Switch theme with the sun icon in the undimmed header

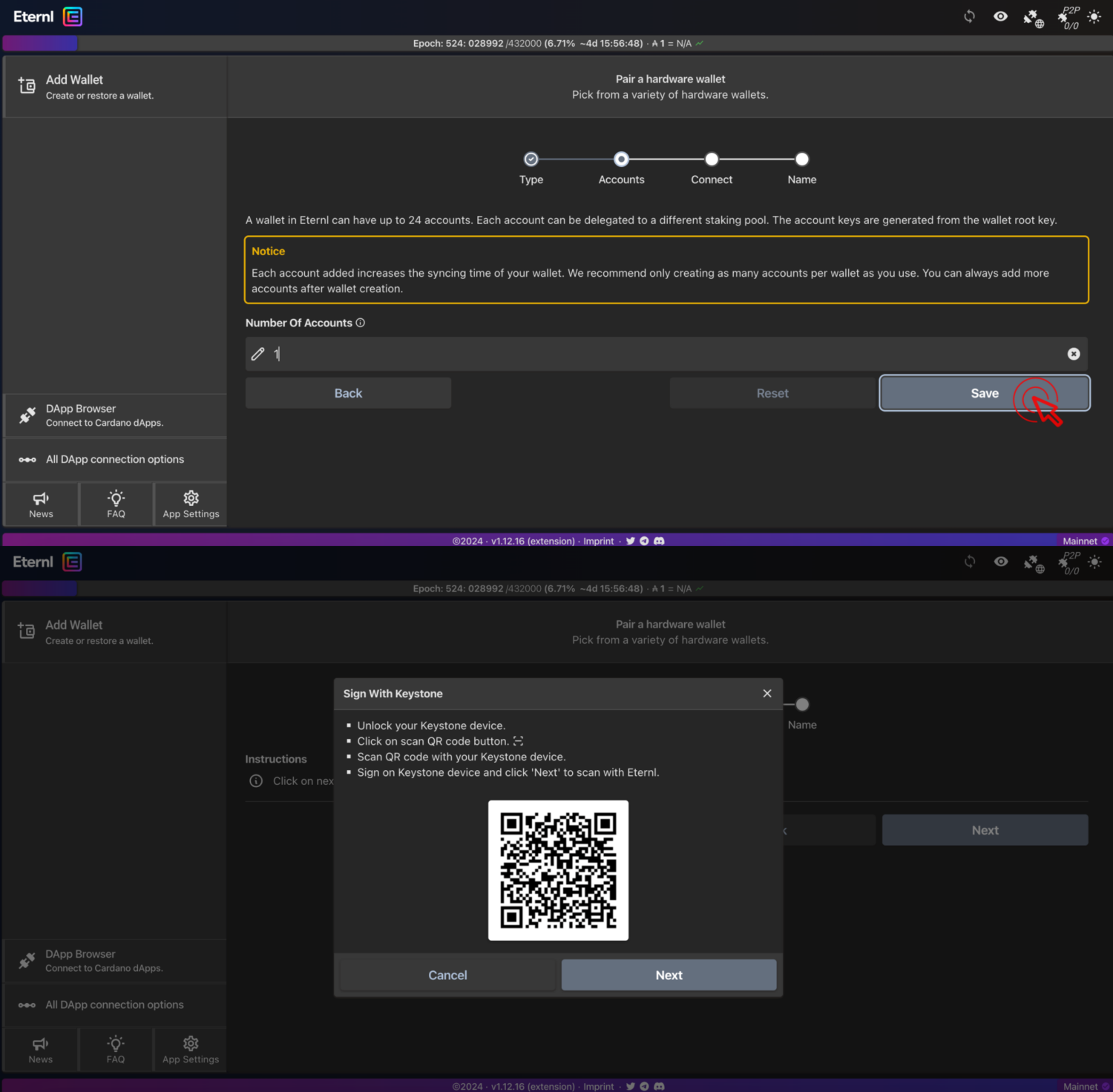click(1094, 16)
